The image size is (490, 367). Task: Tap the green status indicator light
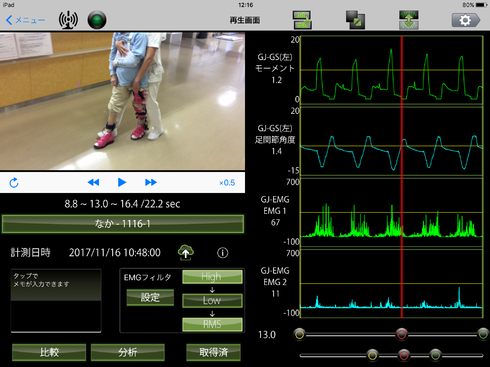(x=97, y=20)
